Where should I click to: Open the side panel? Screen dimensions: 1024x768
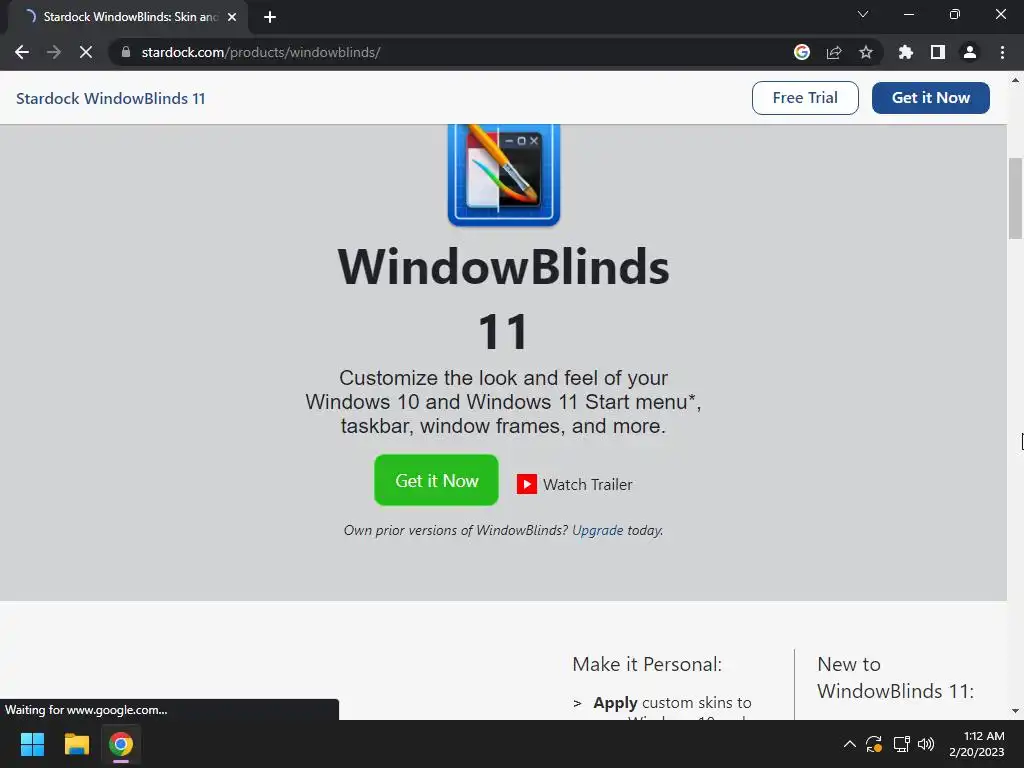(x=938, y=52)
